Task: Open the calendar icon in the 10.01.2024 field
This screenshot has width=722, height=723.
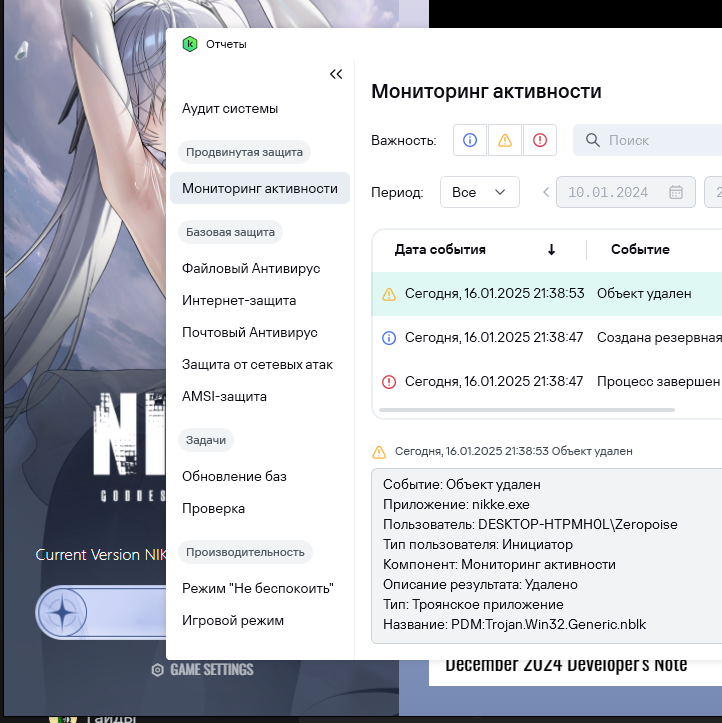Action: tap(676, 192)
